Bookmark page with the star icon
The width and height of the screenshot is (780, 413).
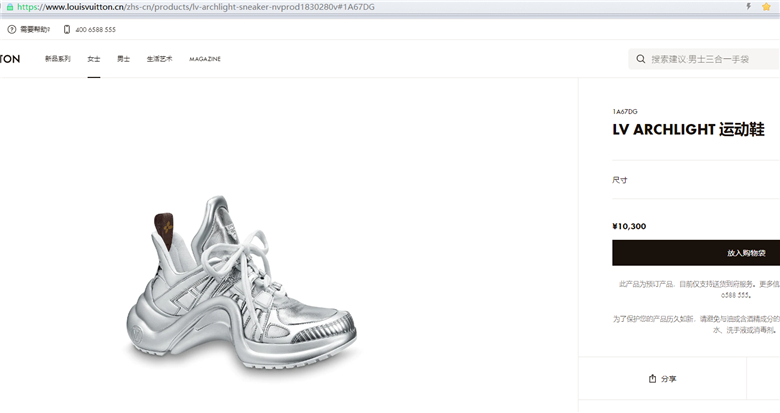766,6
